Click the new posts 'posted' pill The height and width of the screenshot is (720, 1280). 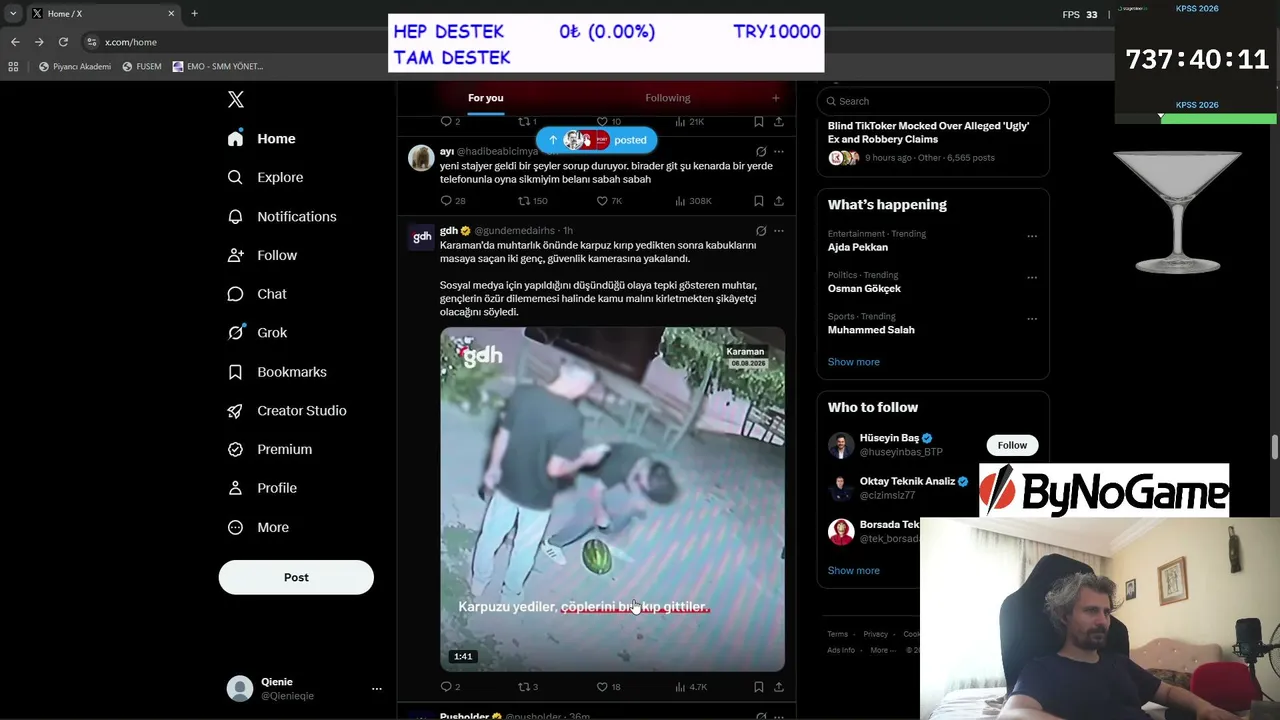(x=596, y=140)
